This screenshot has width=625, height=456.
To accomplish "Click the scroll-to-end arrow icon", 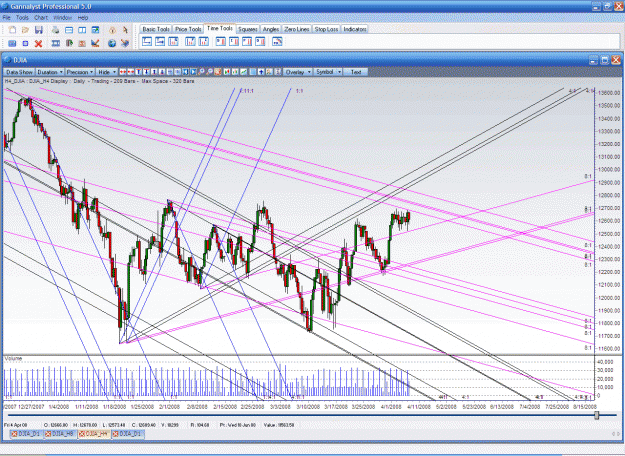I will (193, 72).
